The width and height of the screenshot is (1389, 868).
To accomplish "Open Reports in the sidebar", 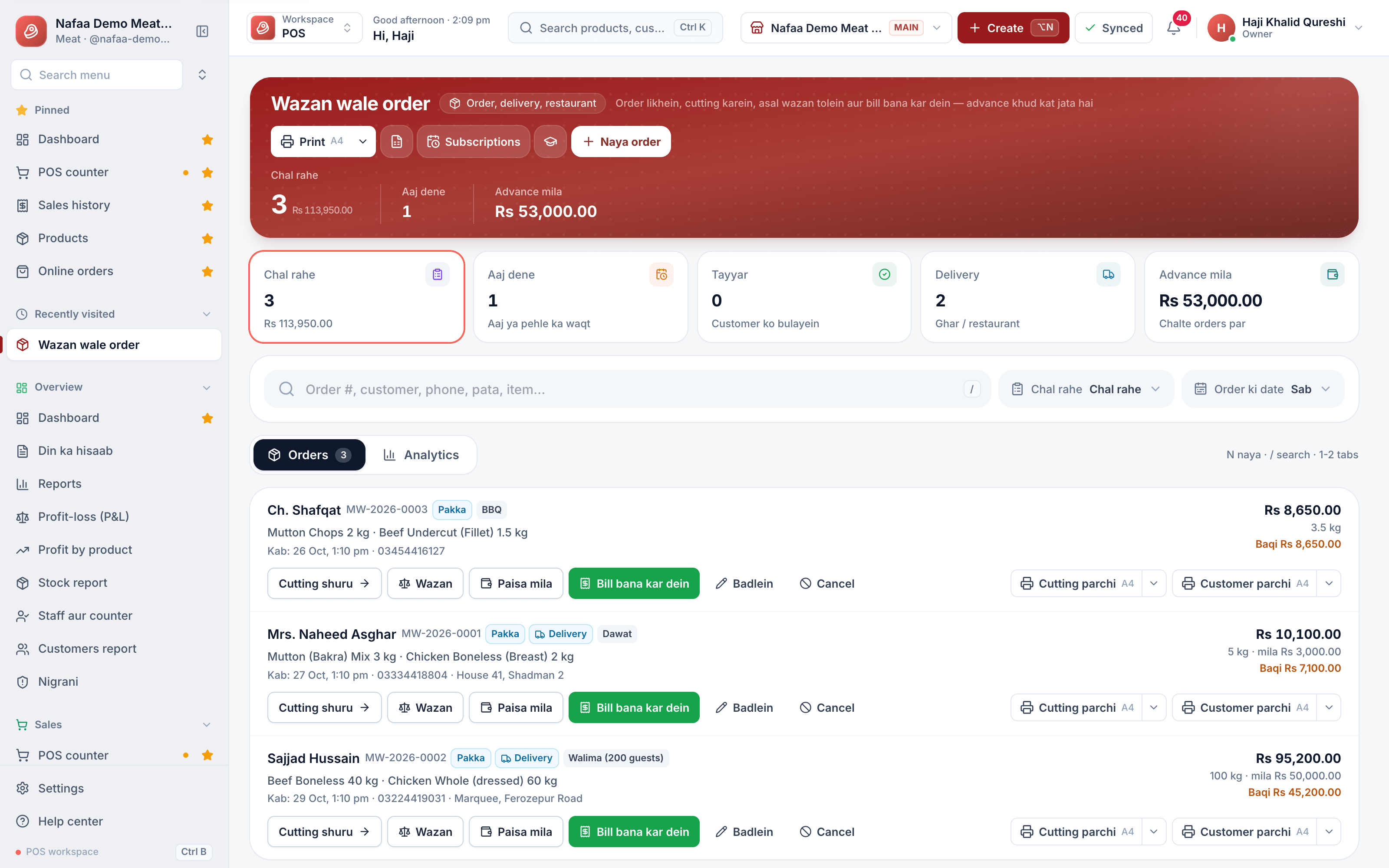I will coord(114,483).
